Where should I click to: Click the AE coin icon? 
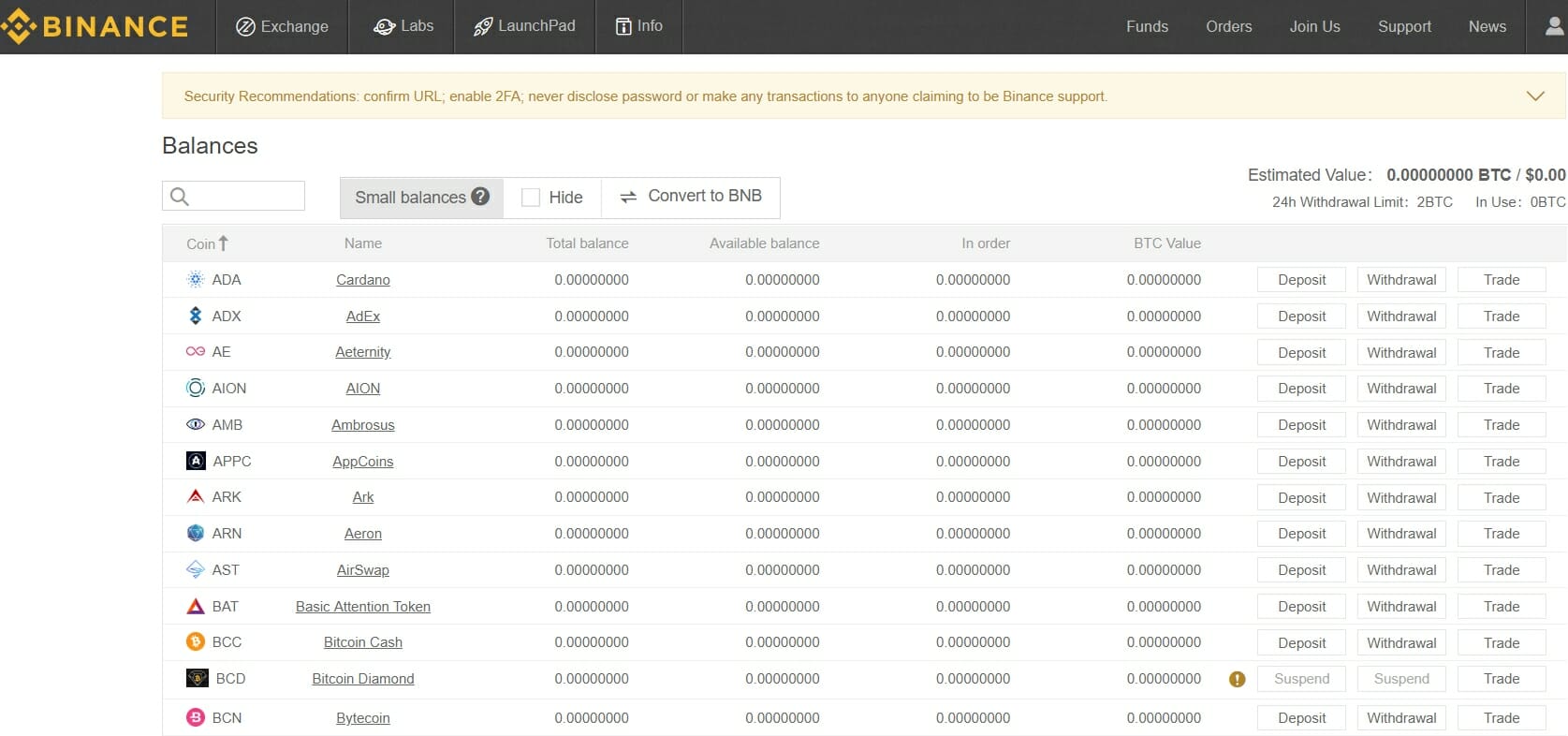tap(195, 352)
